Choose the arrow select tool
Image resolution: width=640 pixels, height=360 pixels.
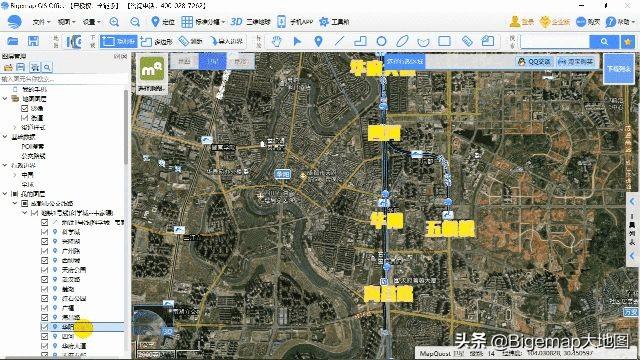pyautogui.click(x=298, y=41)
